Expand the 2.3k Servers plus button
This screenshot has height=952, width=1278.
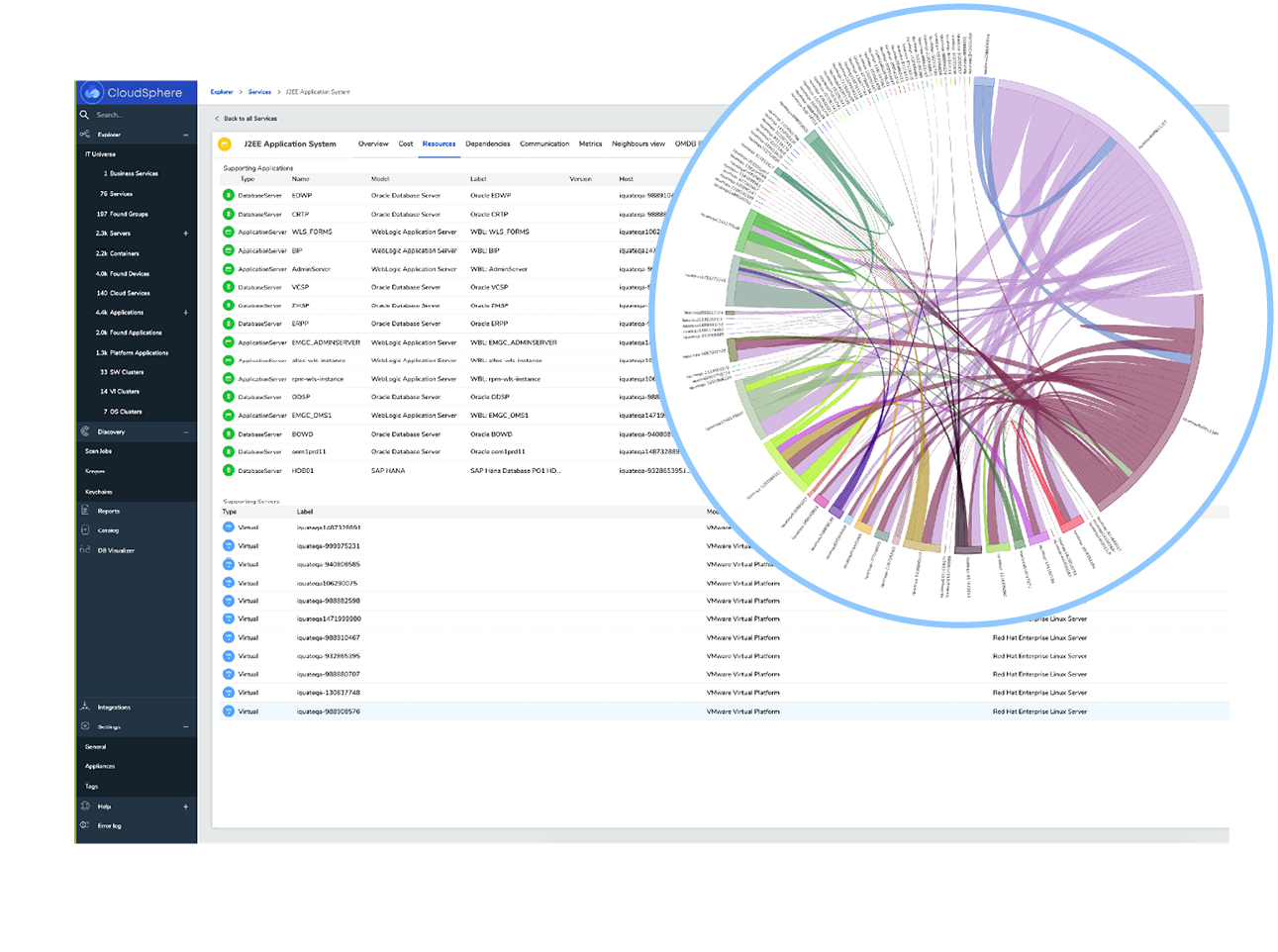click(185, 234)
